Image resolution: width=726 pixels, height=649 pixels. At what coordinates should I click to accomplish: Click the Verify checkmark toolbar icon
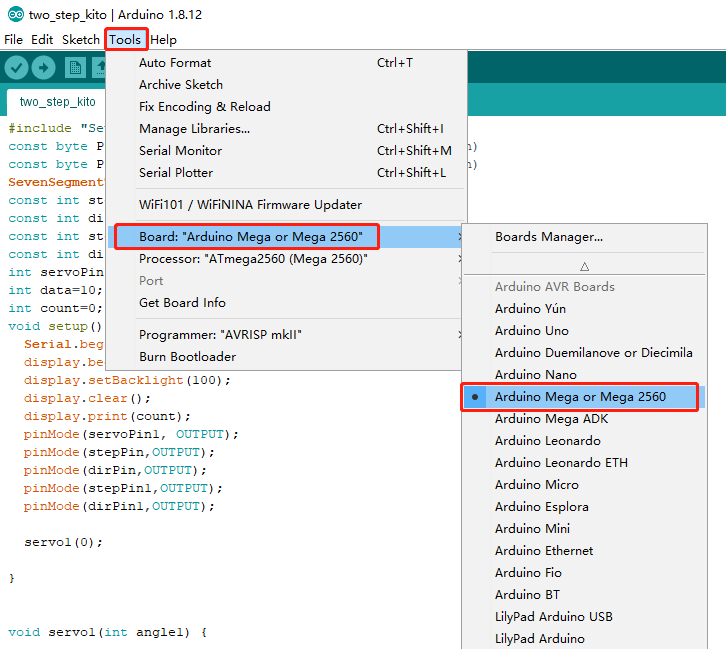coord(17,68)
